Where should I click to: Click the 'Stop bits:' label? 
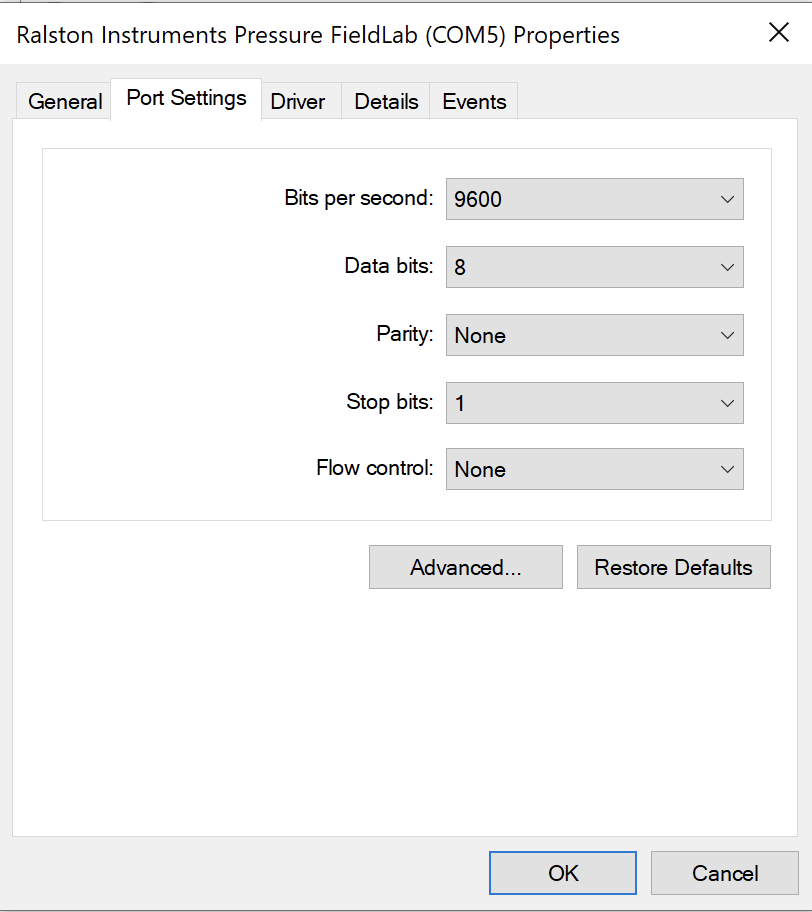point(390,402)
